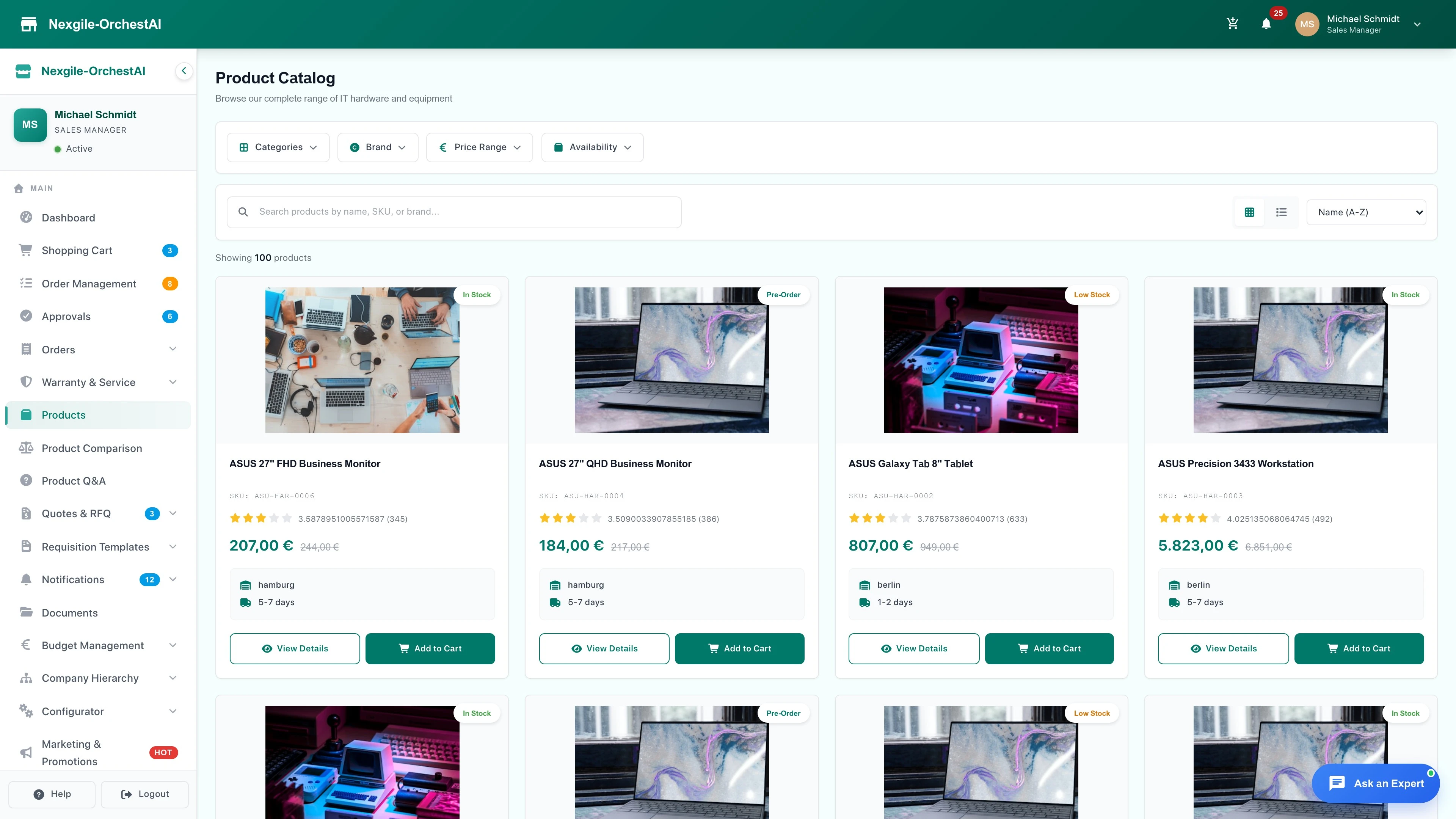View details of the ASUS Precision 3433 Workstation
The image size is (1456, 819).
point(1223,648)
